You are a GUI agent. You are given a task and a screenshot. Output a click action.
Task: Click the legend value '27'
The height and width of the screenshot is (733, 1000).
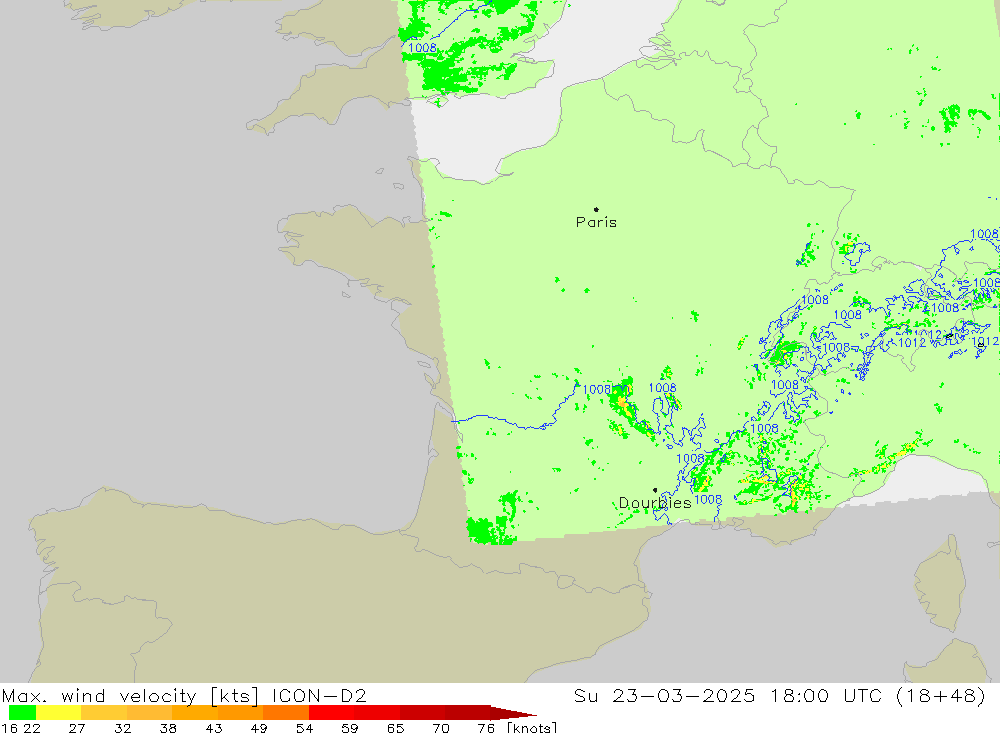77,727
